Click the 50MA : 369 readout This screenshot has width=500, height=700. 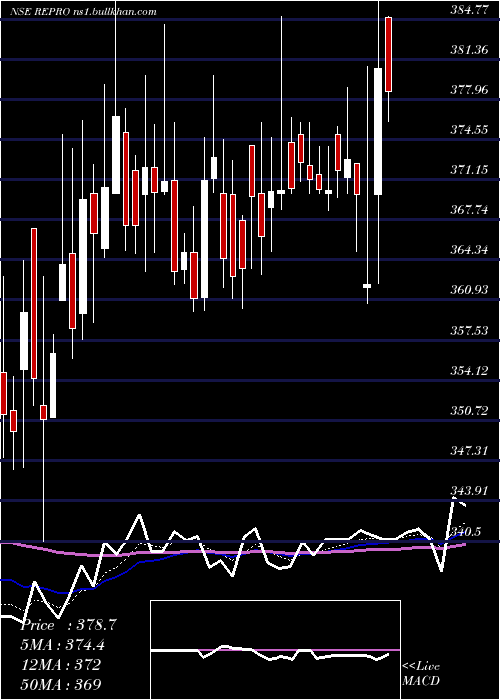[61, 684]
